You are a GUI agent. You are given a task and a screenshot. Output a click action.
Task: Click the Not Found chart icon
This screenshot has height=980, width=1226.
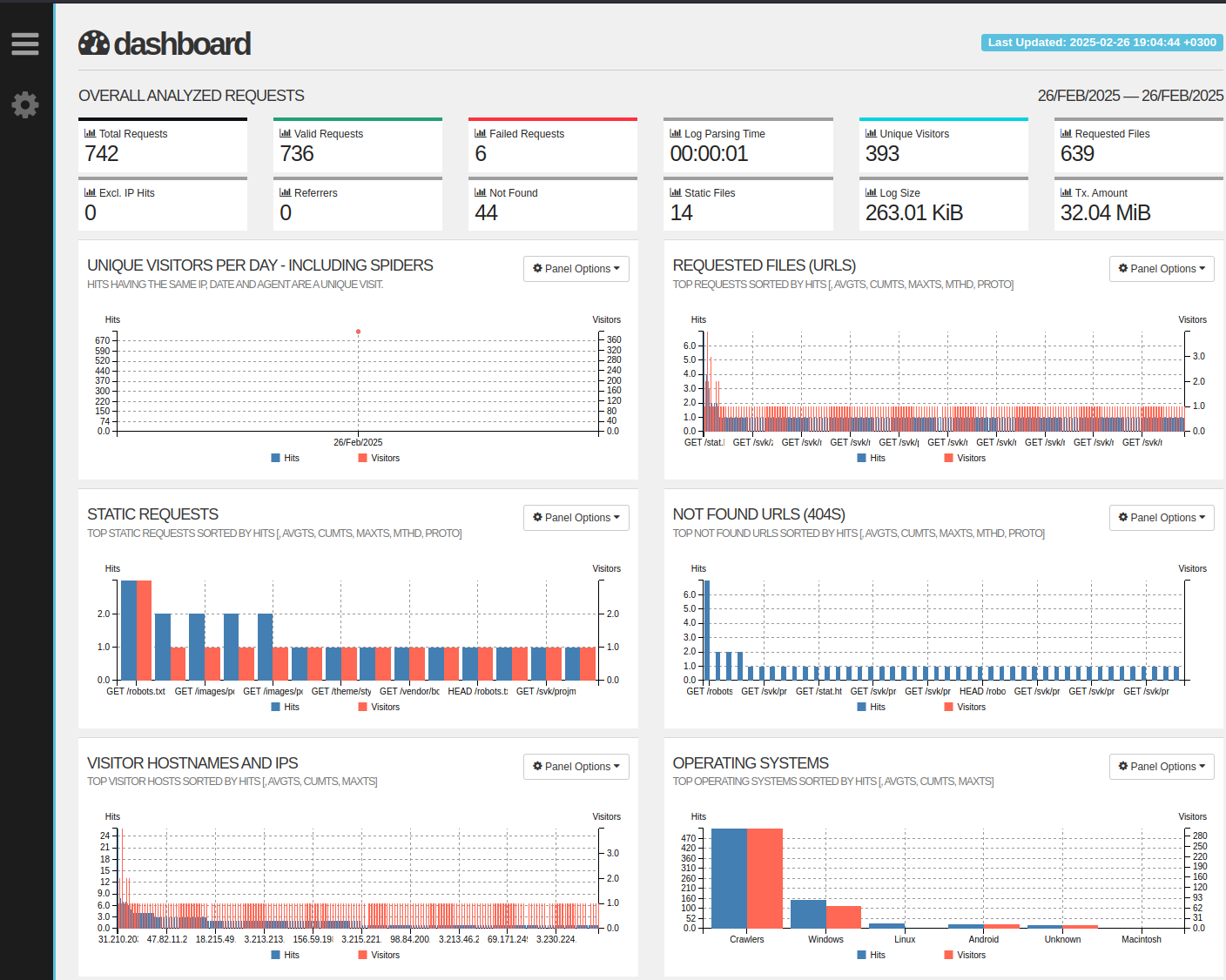point(480,192)
